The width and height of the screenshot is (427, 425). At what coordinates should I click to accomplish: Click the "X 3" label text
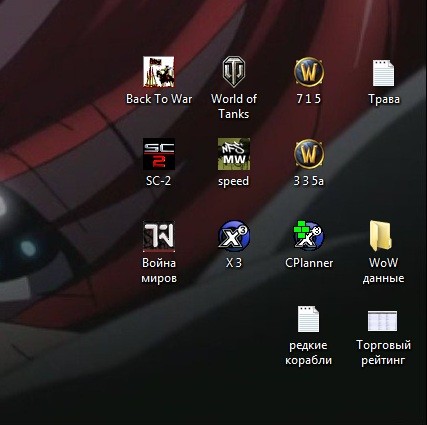234,263
